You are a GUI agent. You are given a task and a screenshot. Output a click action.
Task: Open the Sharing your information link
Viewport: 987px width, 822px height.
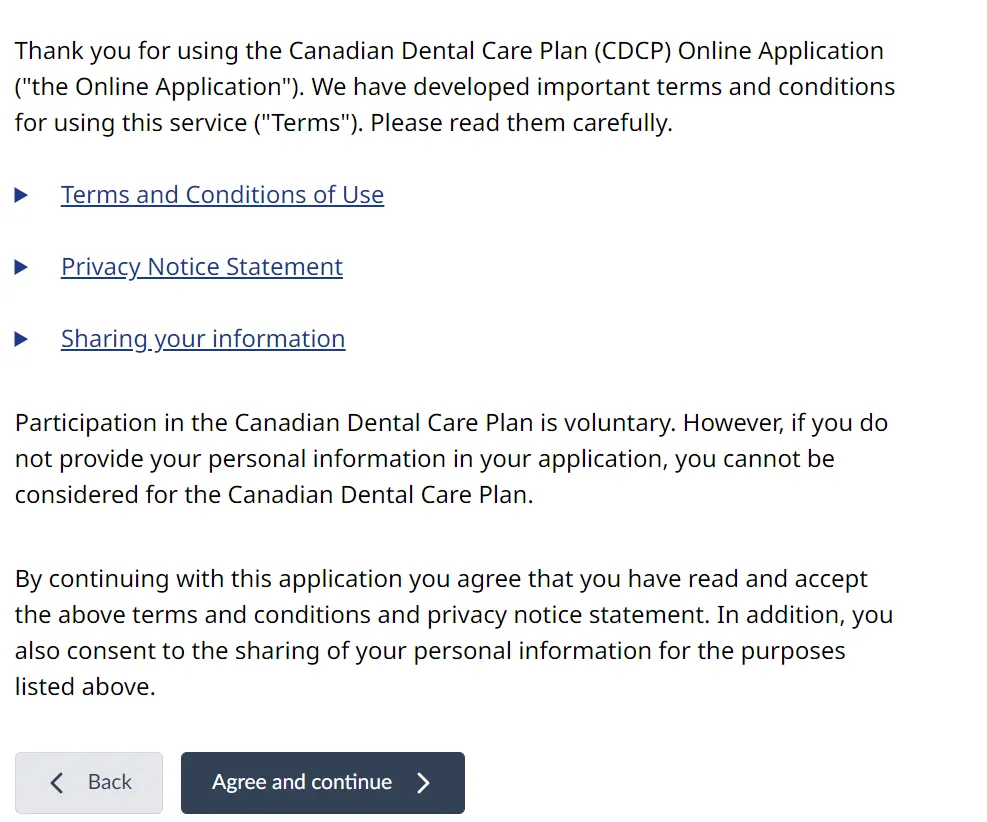point(202,339)
